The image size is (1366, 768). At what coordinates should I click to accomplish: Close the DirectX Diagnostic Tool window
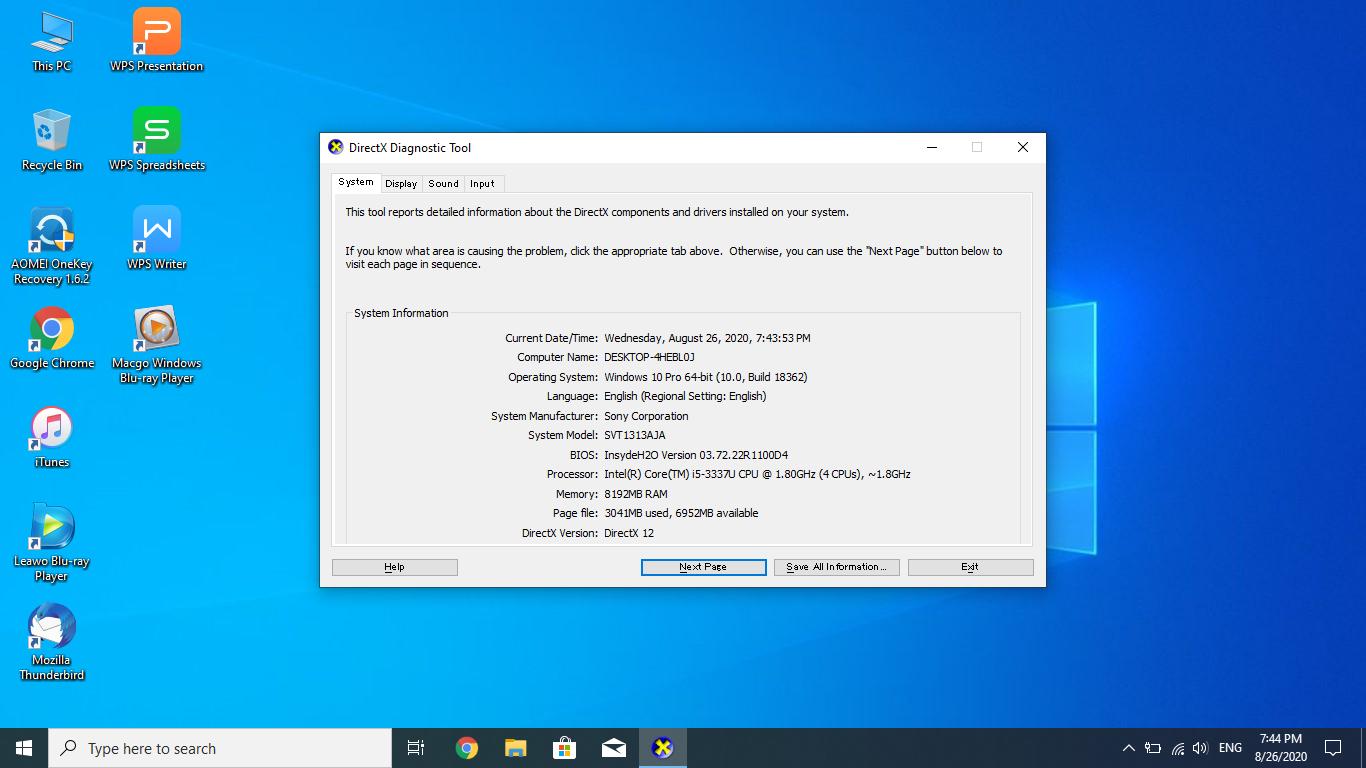pyautogui.click(x=1022, y=147)
